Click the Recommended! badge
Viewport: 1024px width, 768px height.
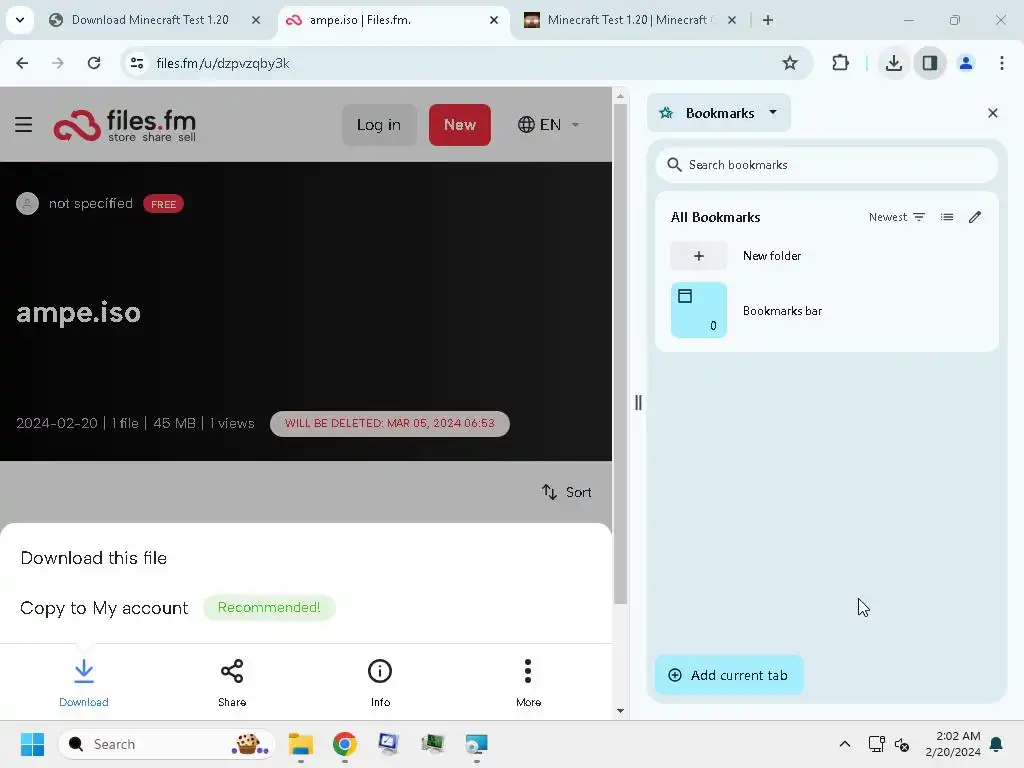[x=269, y=607]
